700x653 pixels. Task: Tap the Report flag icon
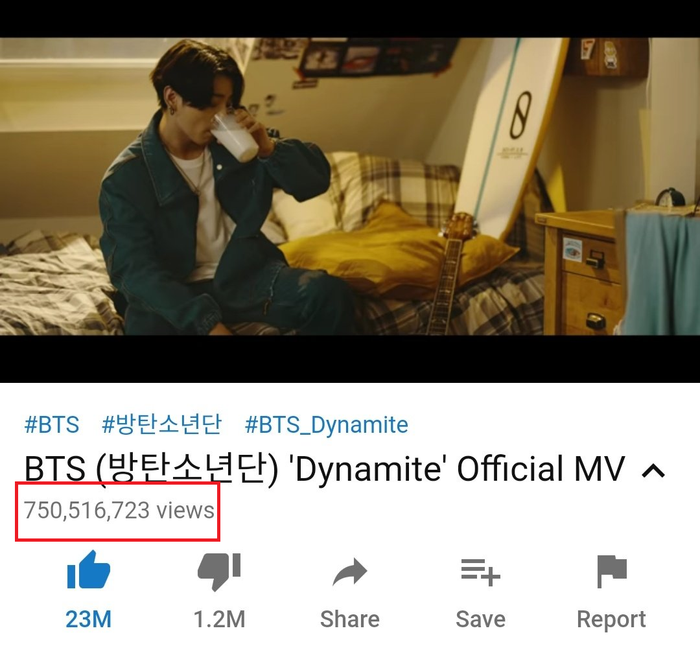pos(612,571)
